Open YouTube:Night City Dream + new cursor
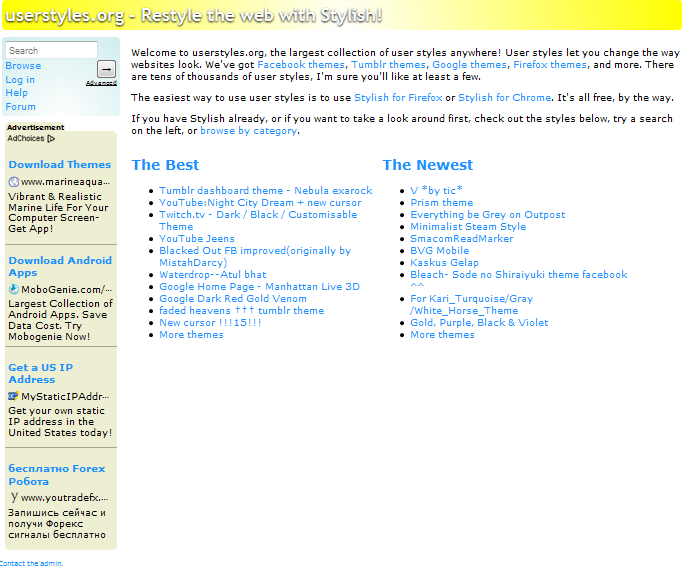The image size is (685, 569). click(260, 203)
